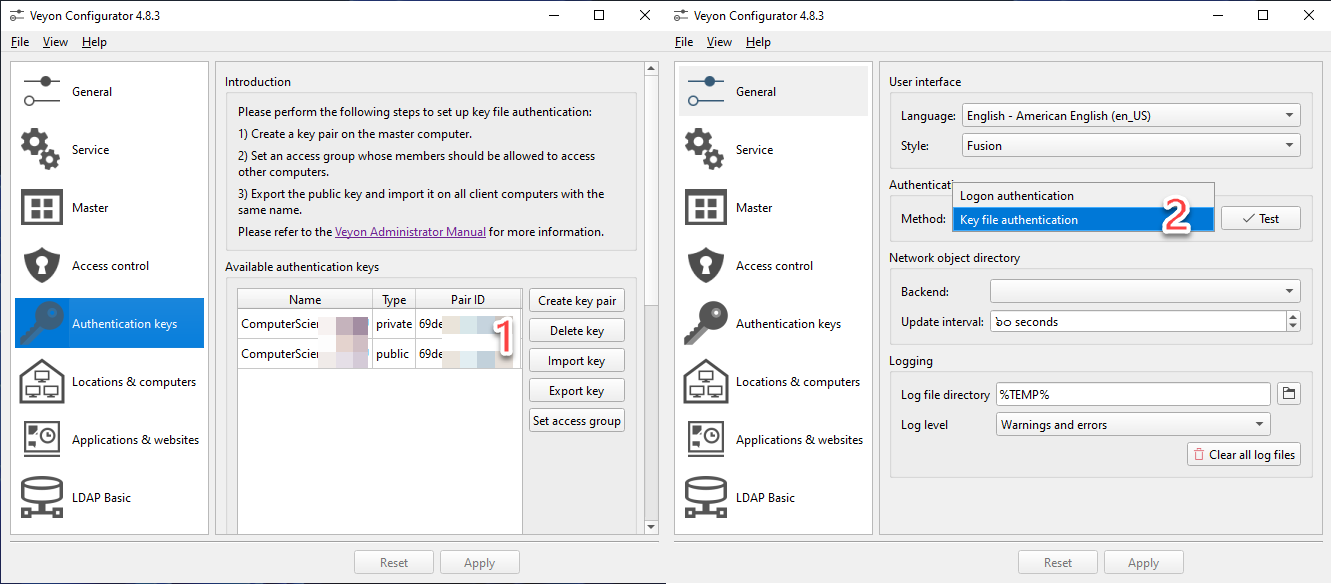Open General icon in left Configurator window
This screenshot has height=584, width=1331.
41,91
